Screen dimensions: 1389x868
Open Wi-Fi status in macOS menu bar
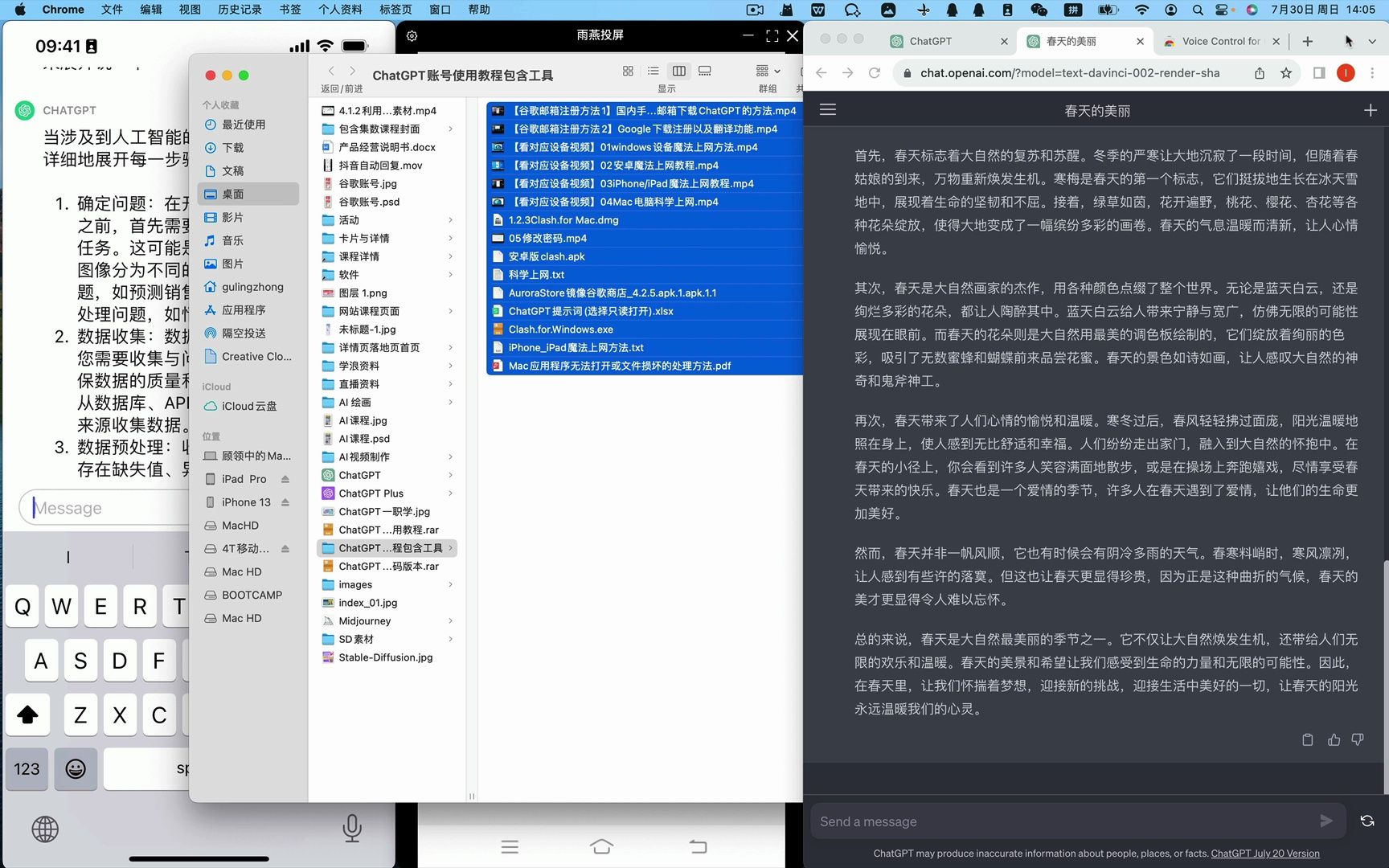(x=1142, y=10)
